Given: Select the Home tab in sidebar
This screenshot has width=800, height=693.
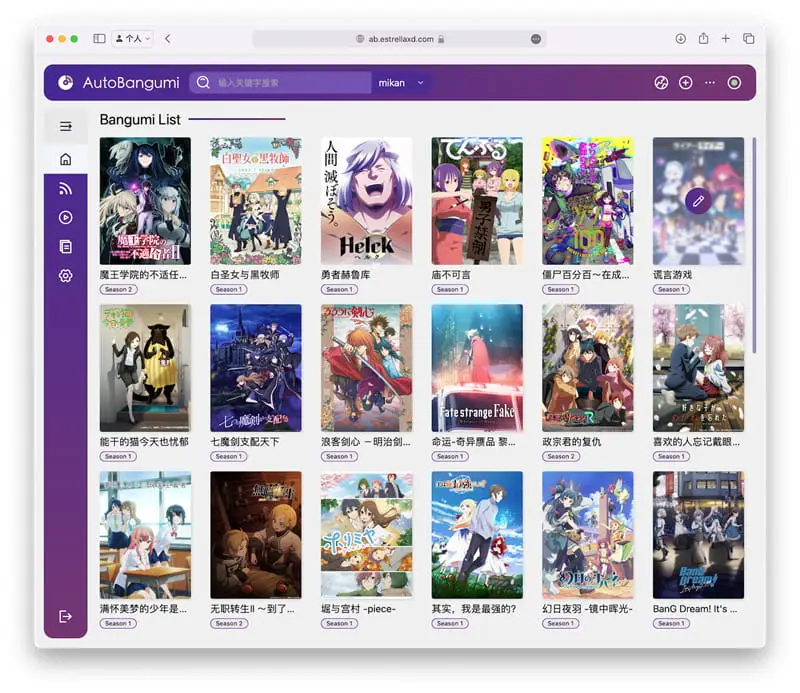Looking at the screenshot, I should coord(65,159).
